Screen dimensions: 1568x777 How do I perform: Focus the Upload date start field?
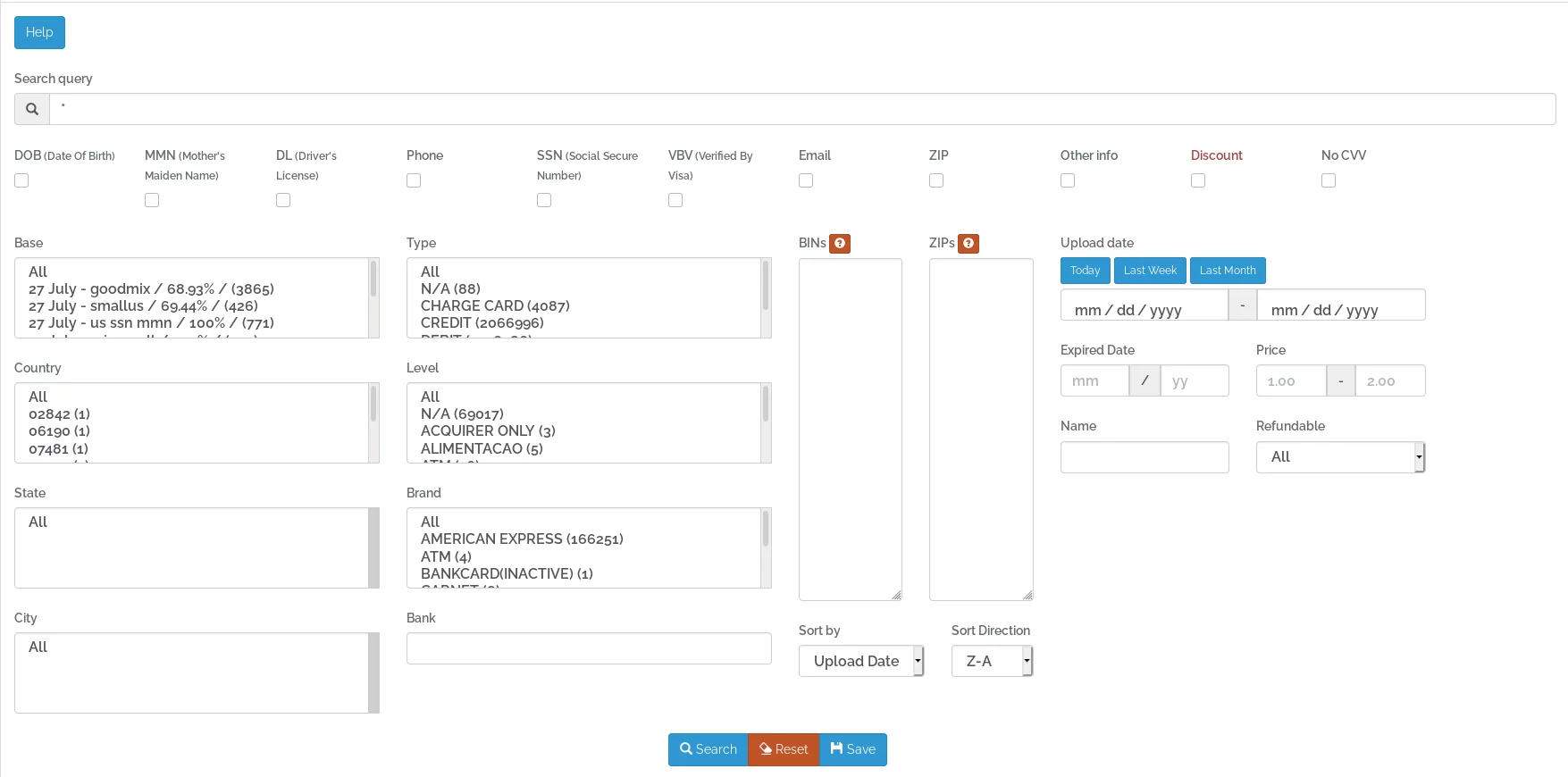coord(1145,305)
